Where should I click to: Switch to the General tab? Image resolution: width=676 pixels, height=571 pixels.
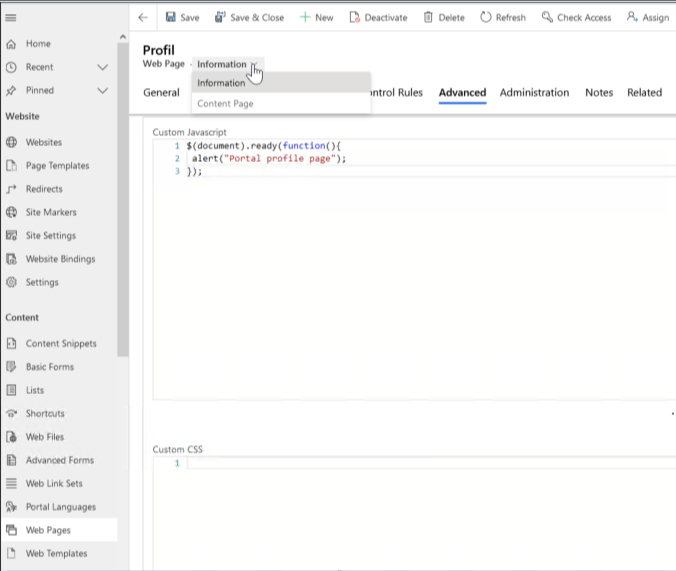(x=161, y=93)
